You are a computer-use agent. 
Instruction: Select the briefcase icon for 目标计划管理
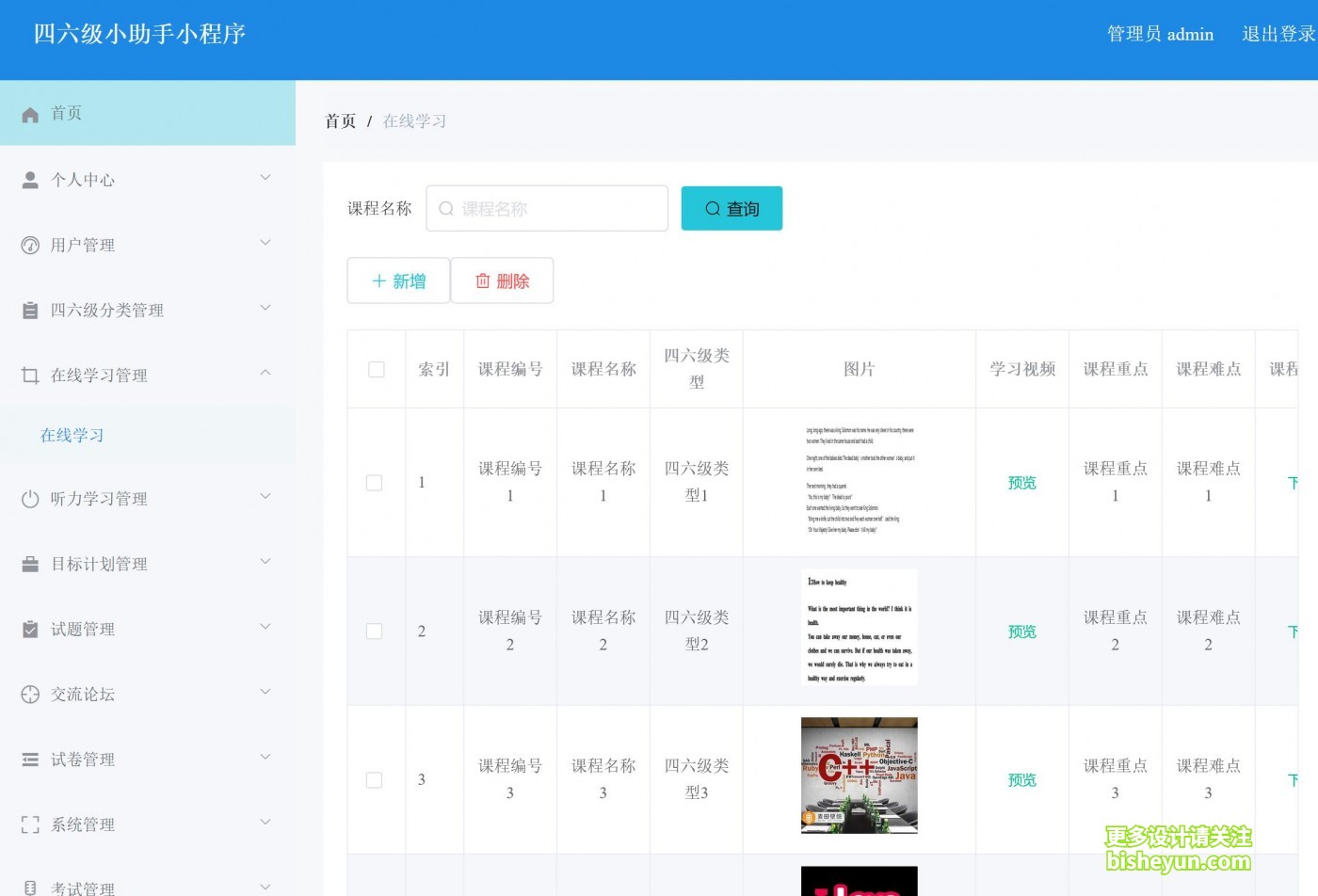pyautogui.click(x=29, y=563)
